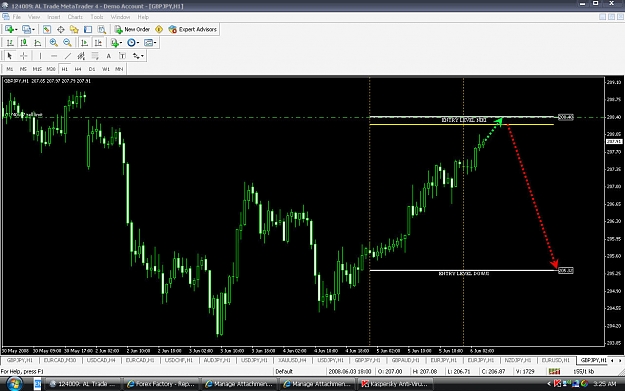The height and width of the screenshot is (391, 625).
Task: Switch to the EURCAD,M30 chart tab
Action: pos(60,360)
